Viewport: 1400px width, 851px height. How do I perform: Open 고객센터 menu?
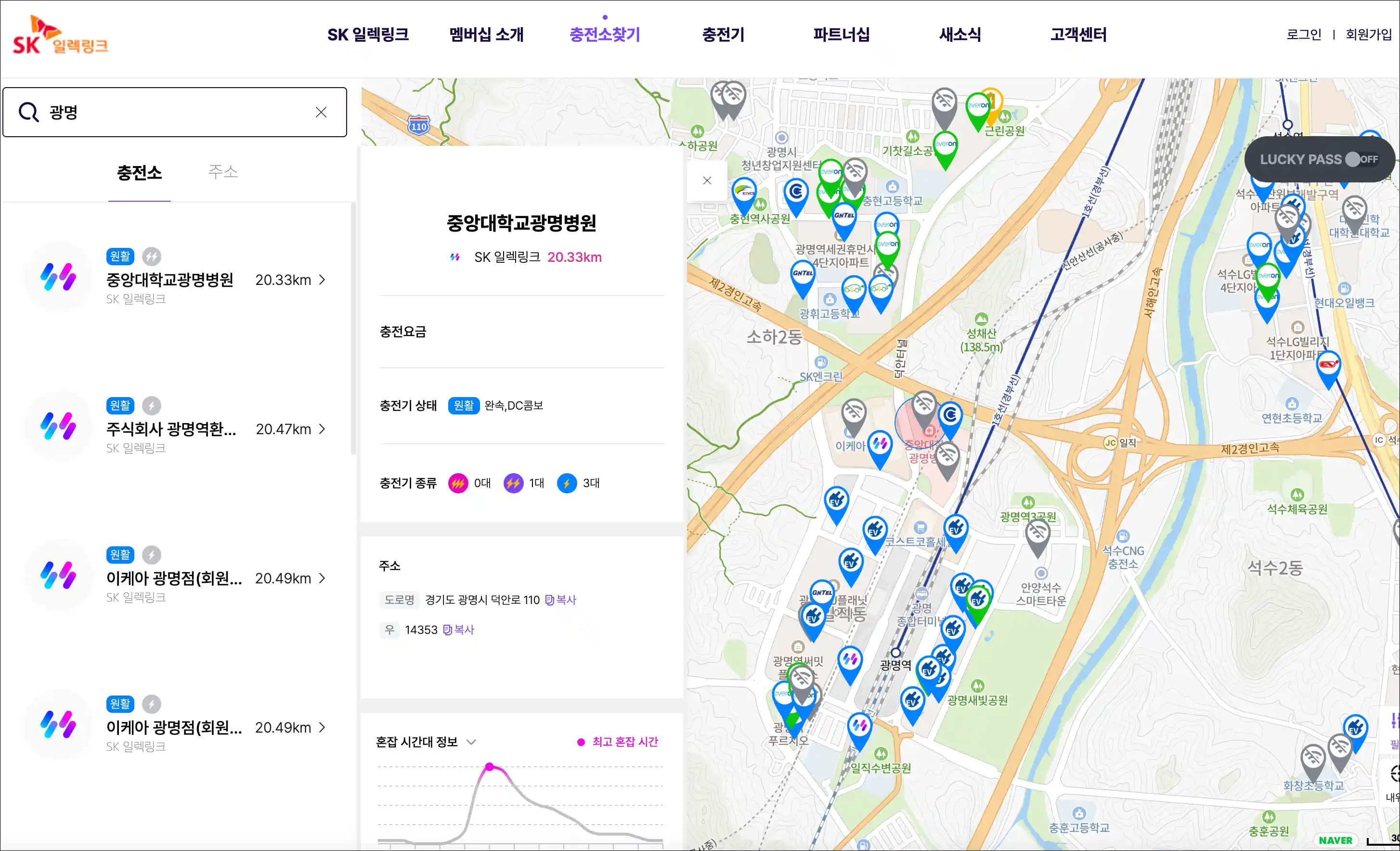[1078, 35]
